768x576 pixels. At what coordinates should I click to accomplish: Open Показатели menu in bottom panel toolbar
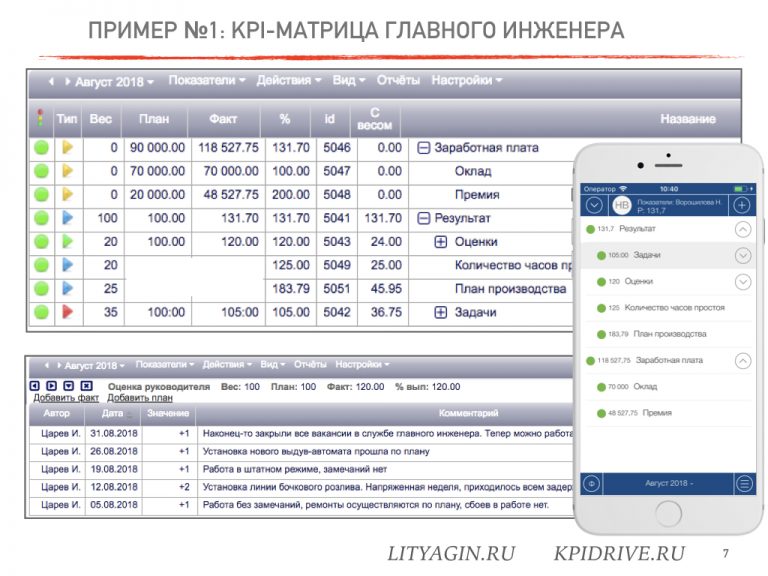coord(165,364)
